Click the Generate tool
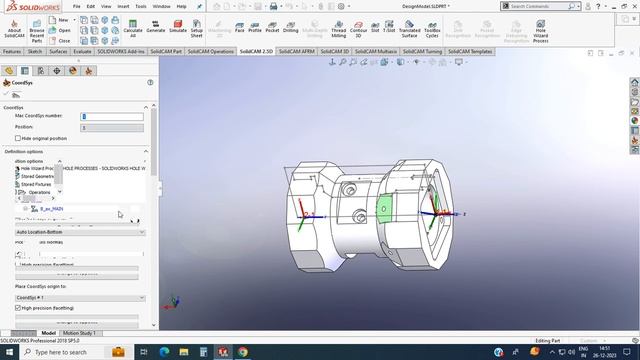 pos(156,27)
